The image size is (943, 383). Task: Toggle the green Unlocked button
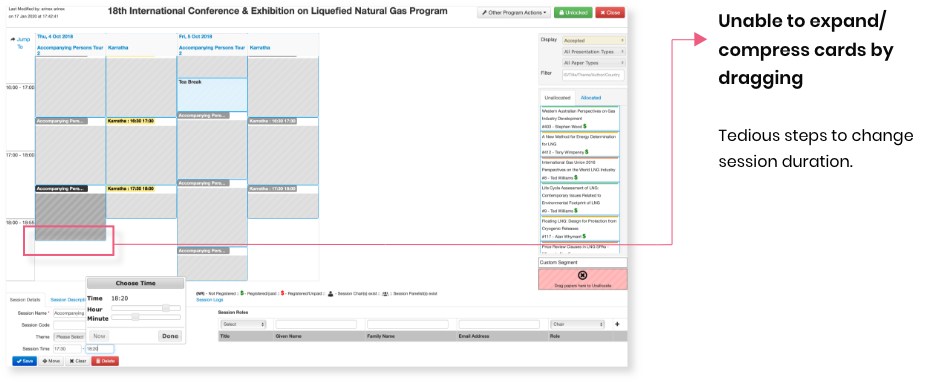coord(573,13)
